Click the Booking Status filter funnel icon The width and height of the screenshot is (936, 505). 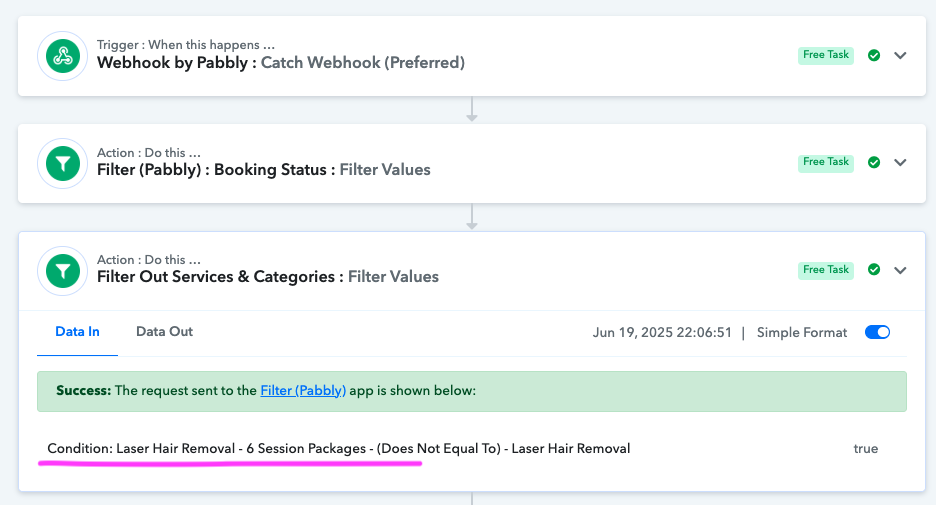click(x=62, y=163)
